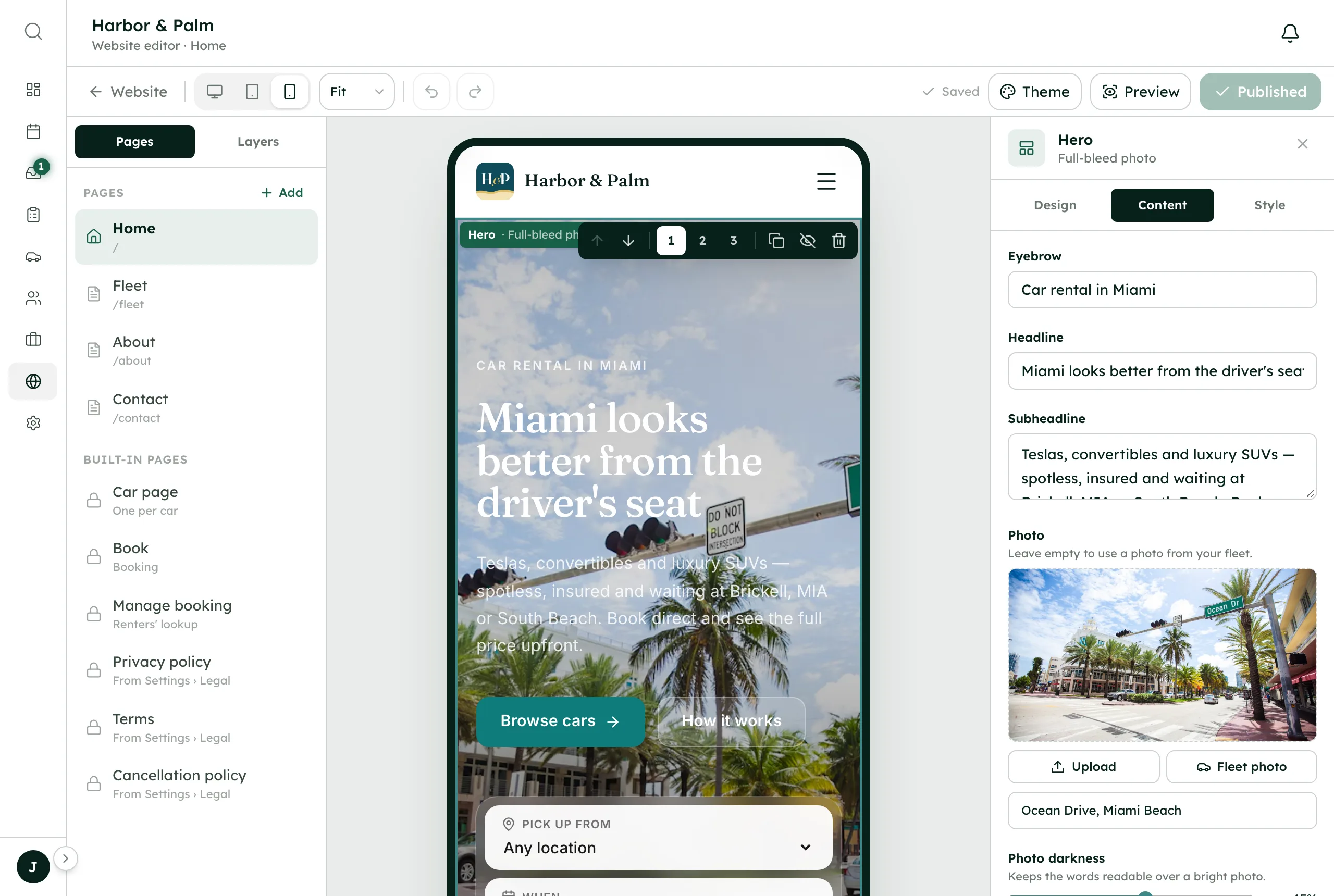Go back via Website link

click(129, 92)
